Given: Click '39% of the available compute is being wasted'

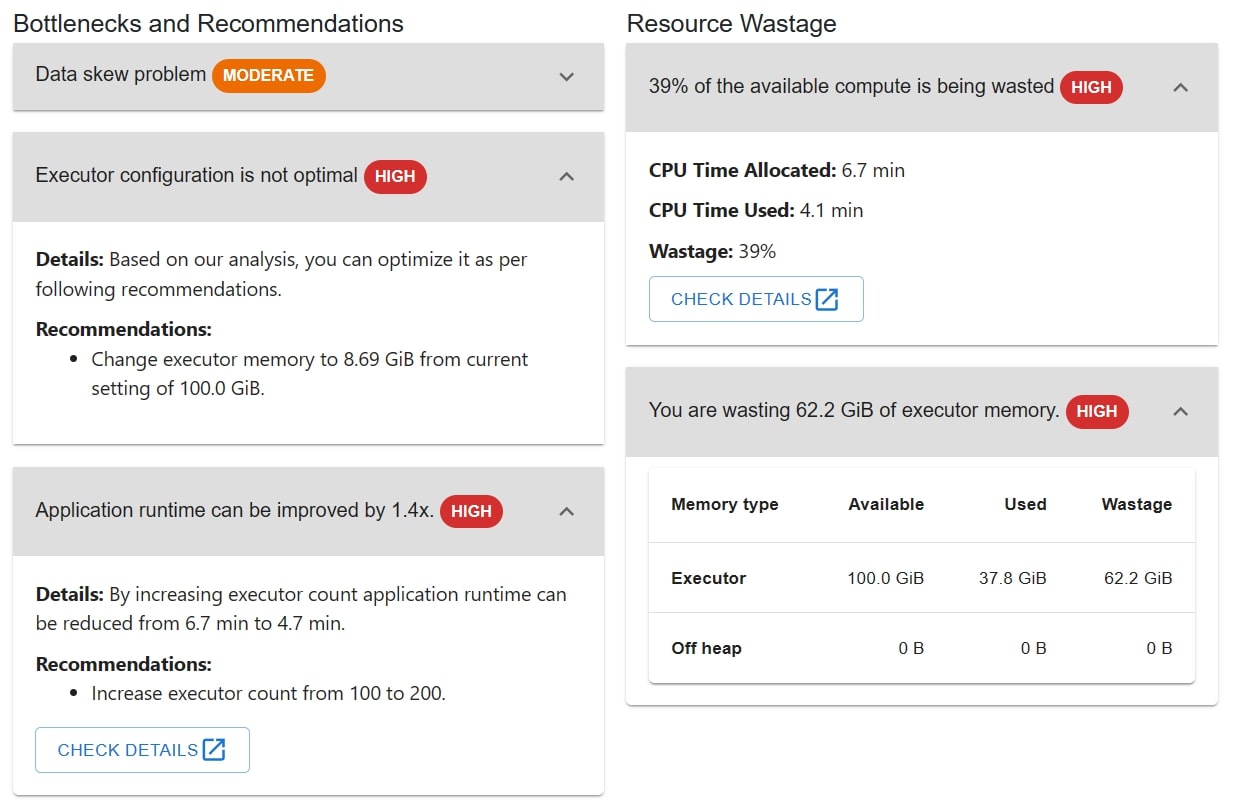Looking at the screenshot, I should coord(851,87).
